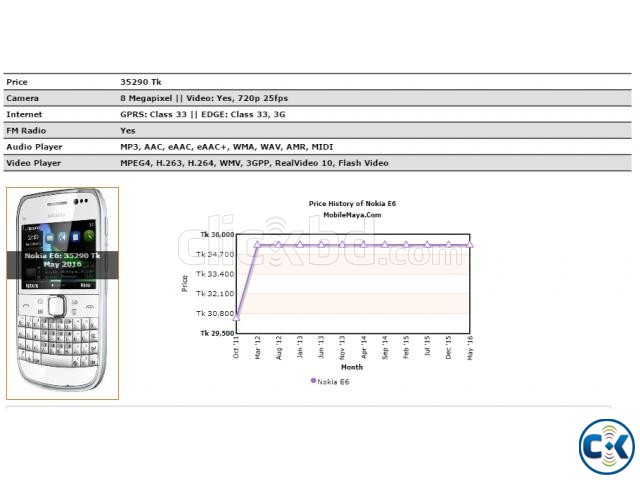Click the ClickBD logo icon
The height and width of the screenshot is (480, 640).
(607, 447)
